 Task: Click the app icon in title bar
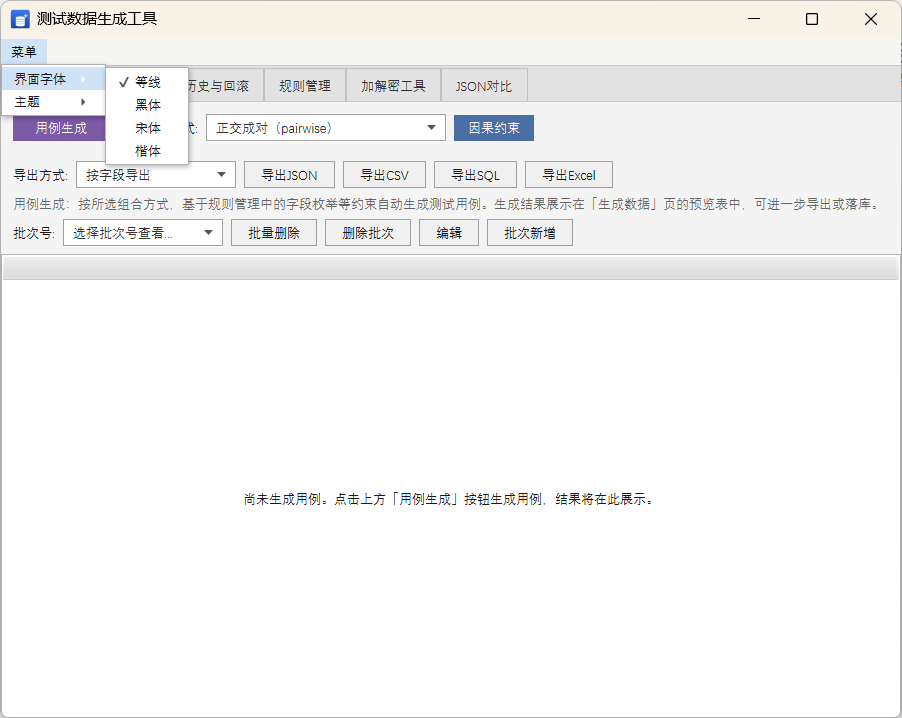[x=20, y=19]
